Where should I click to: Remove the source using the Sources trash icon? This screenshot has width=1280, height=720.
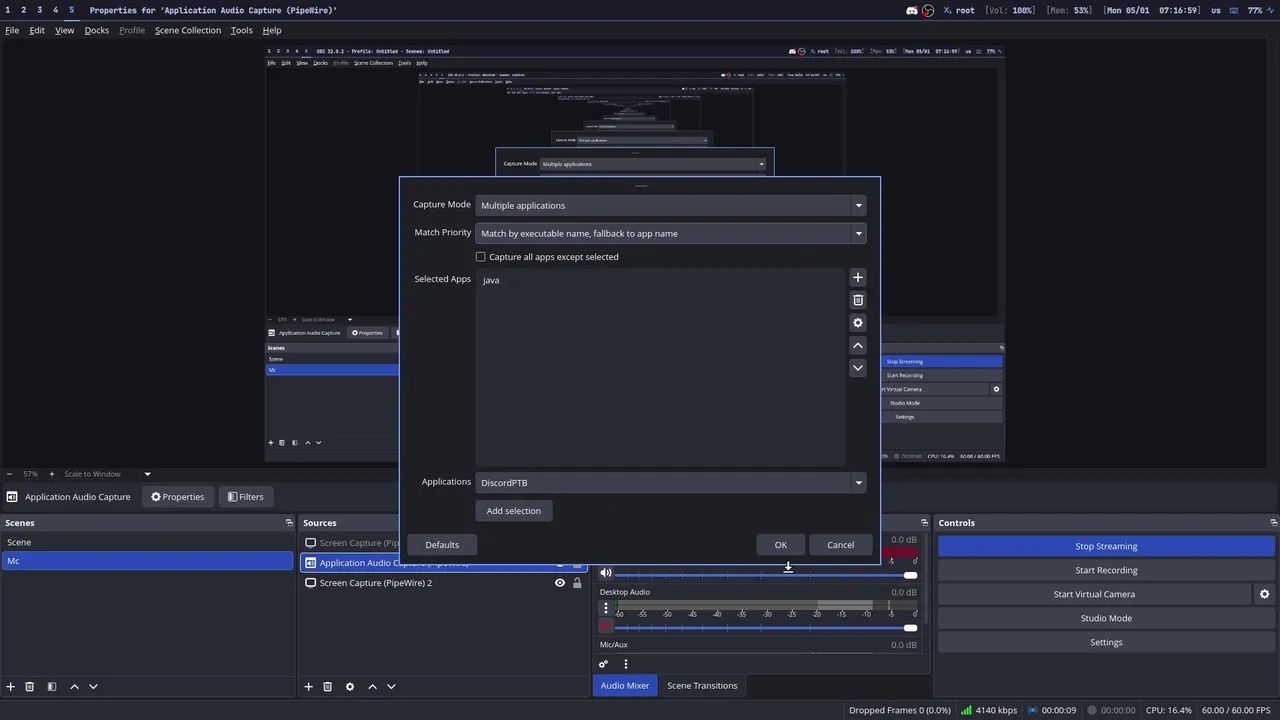[x=327, y=687]
